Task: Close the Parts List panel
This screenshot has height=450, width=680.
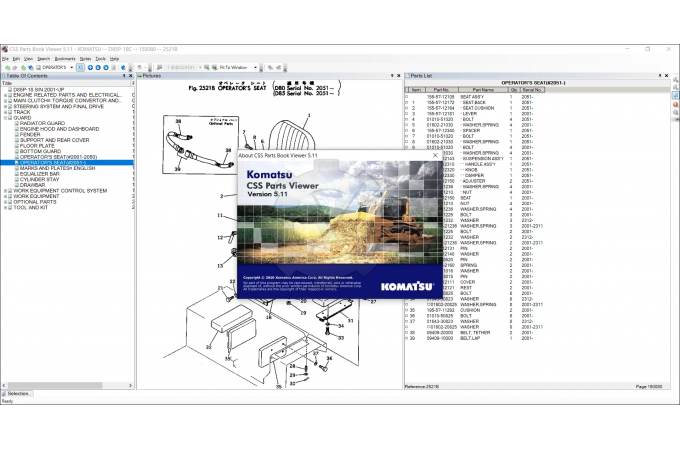Action: [667, 76]
